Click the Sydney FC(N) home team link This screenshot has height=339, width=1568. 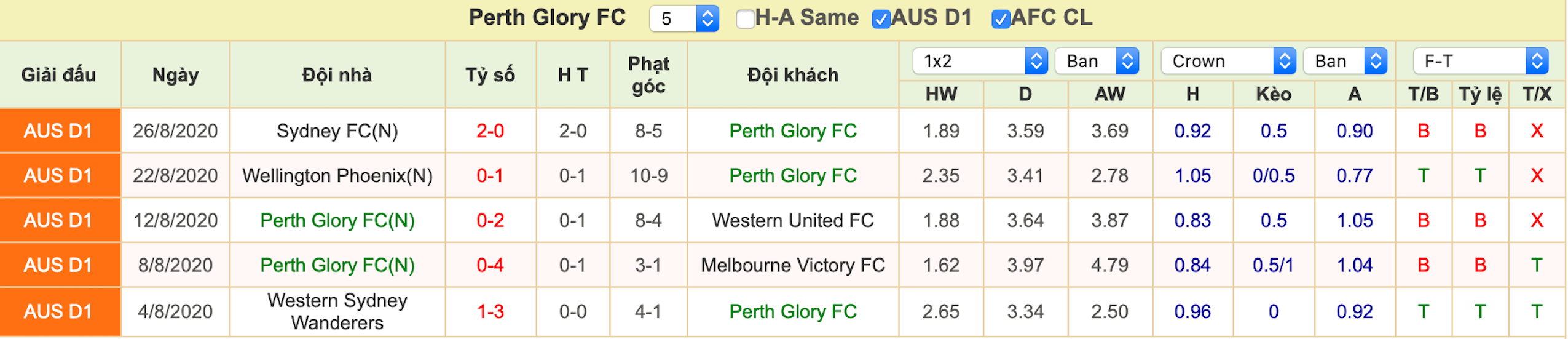click(337, 131)
